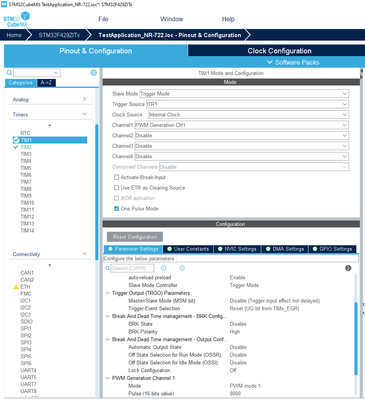Click the first circular icon next to the parameter search
The image size is (365, 400).
[x=163, y=268]
